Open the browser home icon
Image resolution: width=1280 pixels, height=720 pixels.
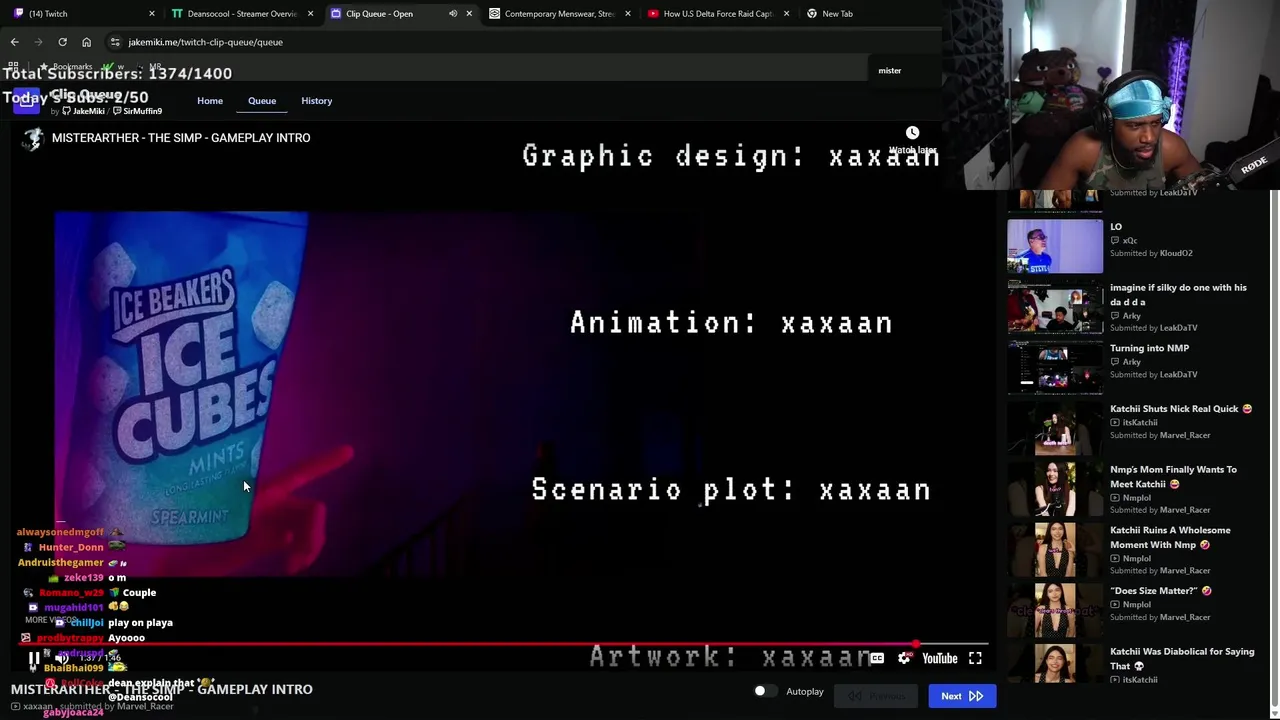(x=86, y=42)
